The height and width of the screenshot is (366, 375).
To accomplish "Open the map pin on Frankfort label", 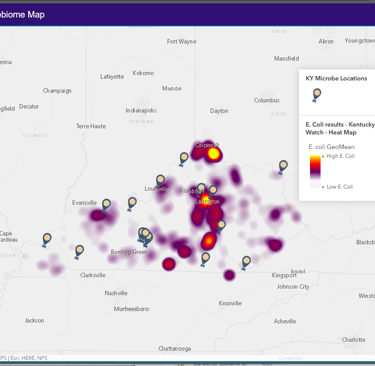I will coord(201,190).
